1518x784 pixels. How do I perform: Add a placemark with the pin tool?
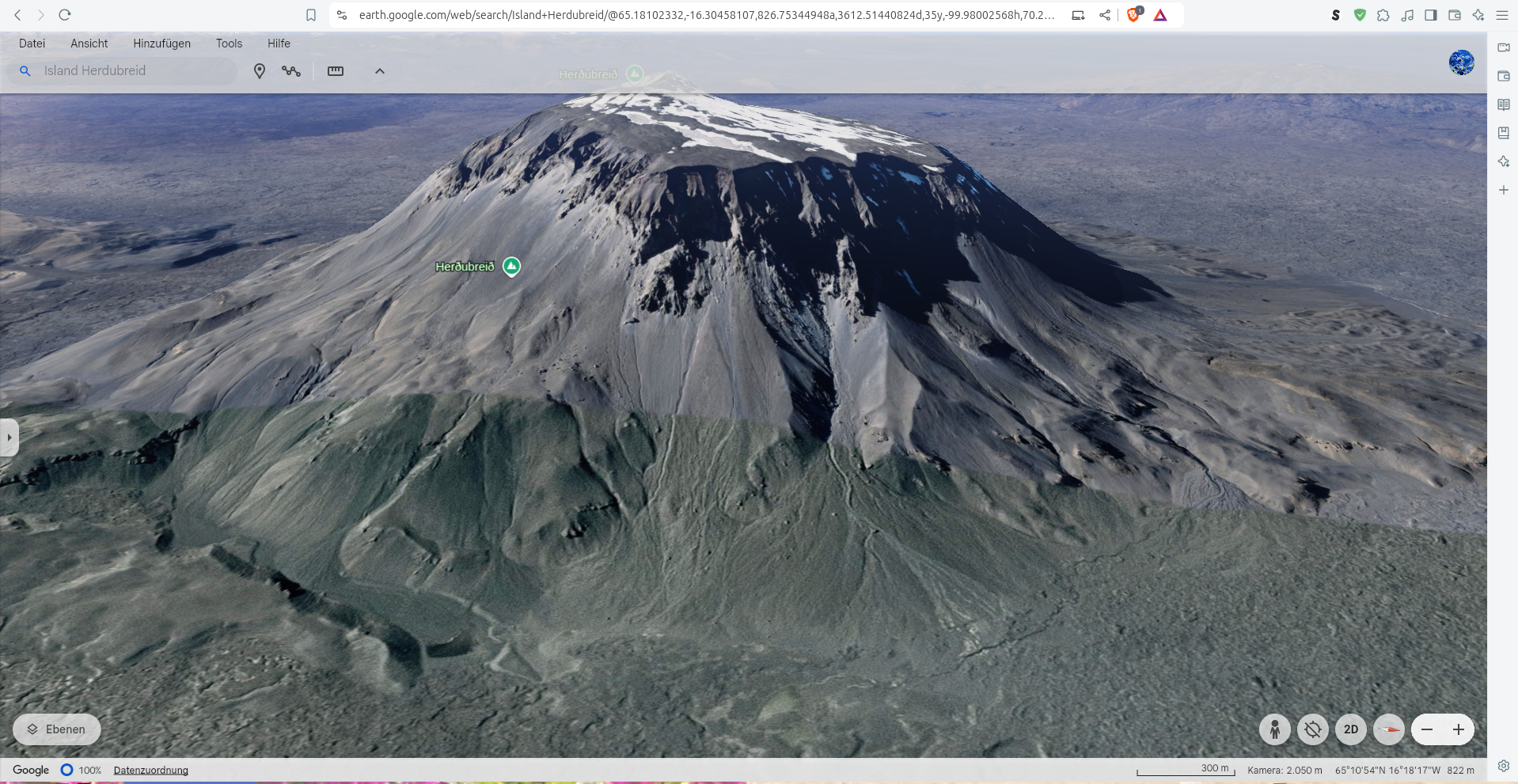pyautogui.click(x=259, y=71)
